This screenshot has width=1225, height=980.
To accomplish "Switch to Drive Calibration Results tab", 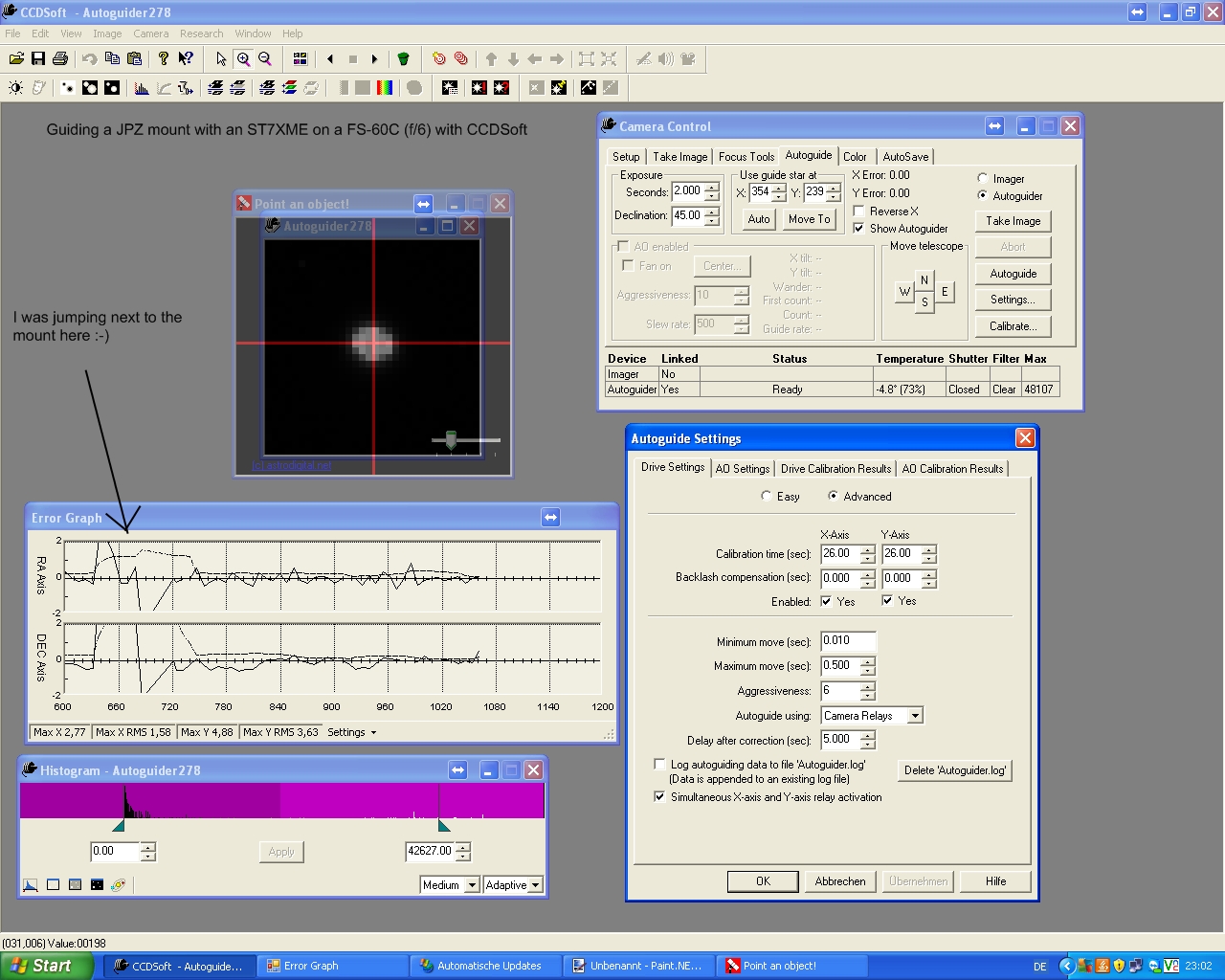I will click(x=835, y=469).
